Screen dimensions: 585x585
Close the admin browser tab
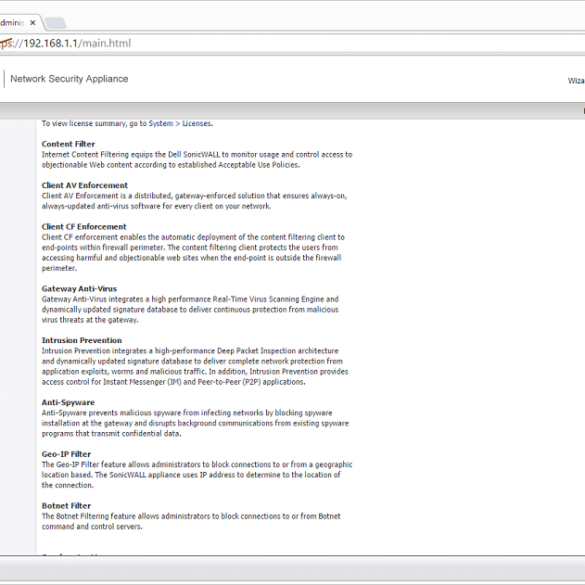click(33, 23)
